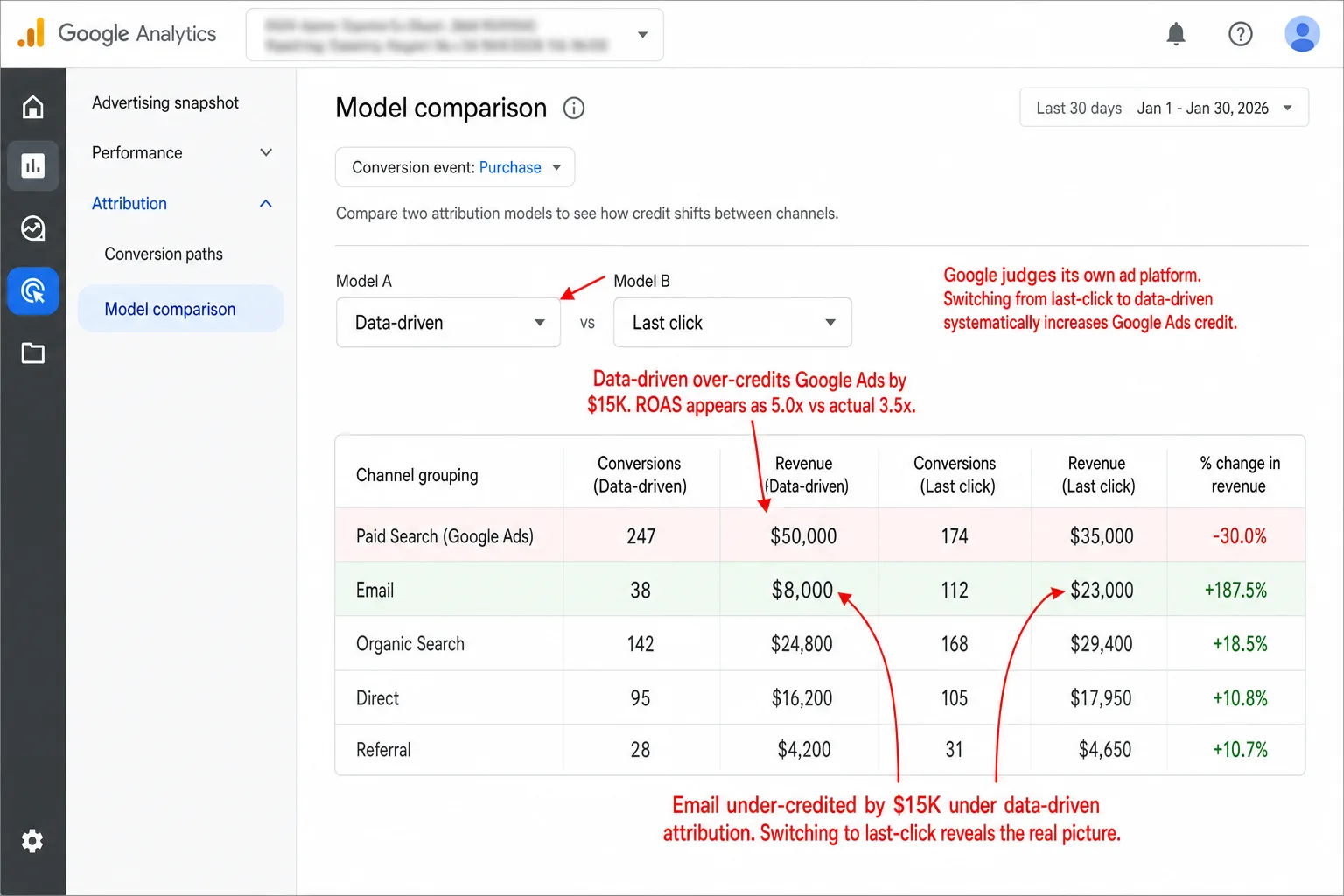Image resolution: width=1344 pixels, height=896 pixels.
Task: Open Advertising icon in left rail
Action: [x=33, y=290]
